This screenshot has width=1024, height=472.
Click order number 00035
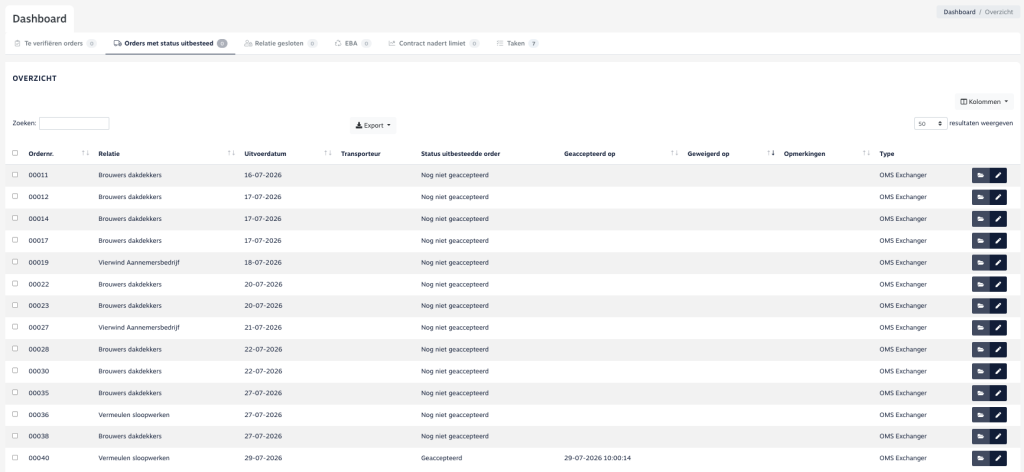click(39, 393)
